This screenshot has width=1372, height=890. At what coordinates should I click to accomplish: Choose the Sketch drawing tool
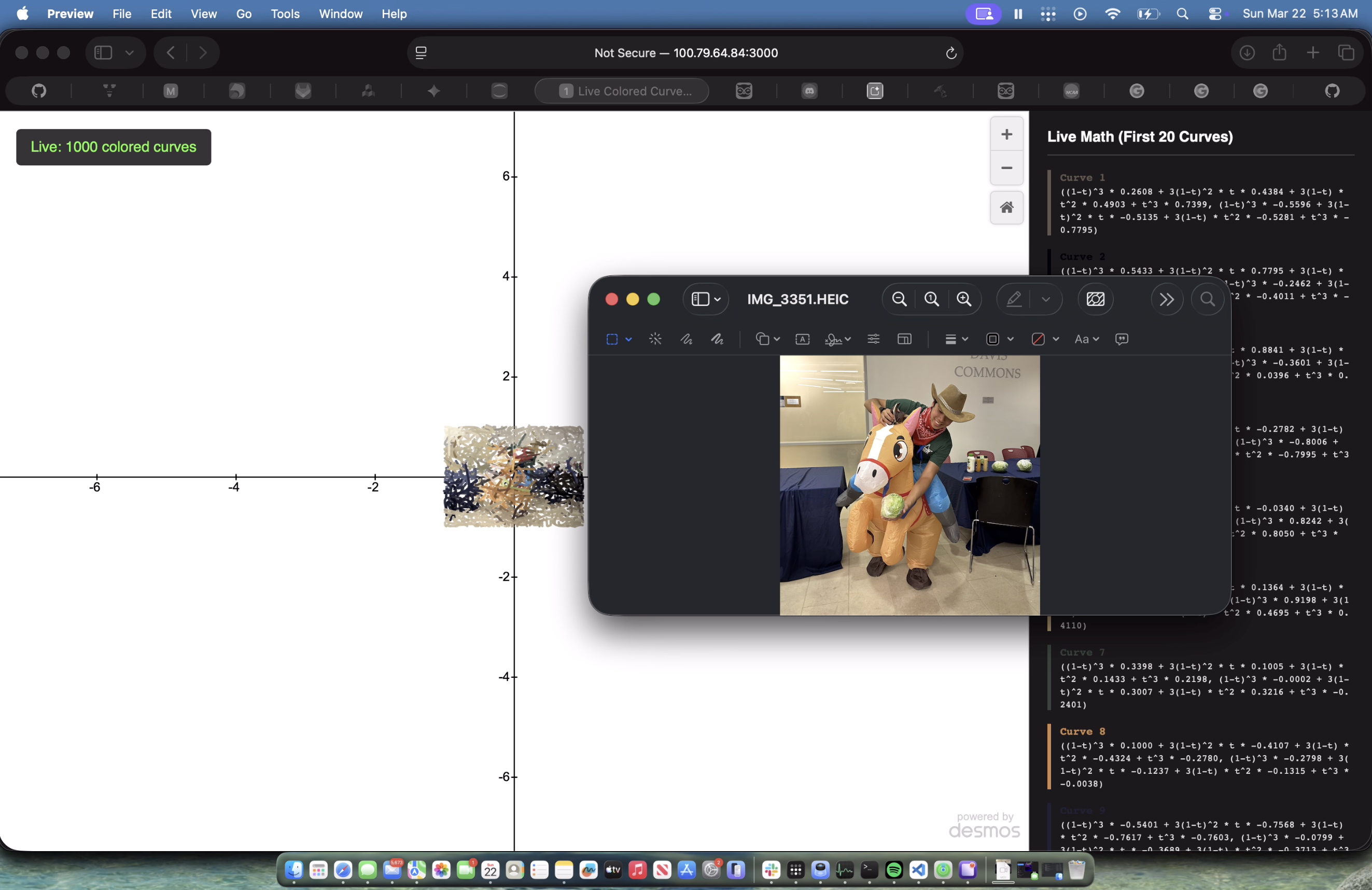(686, 339)
